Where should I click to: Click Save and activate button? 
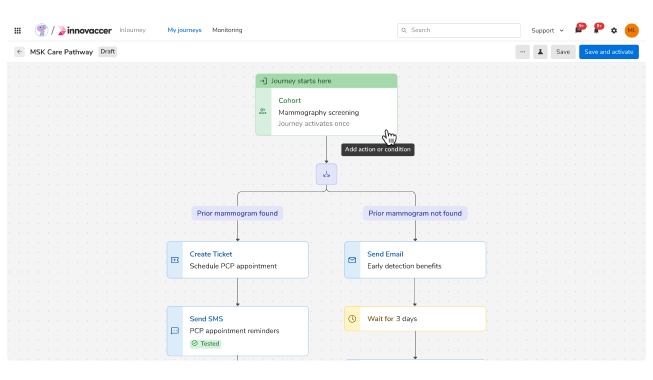pos(608,52)
